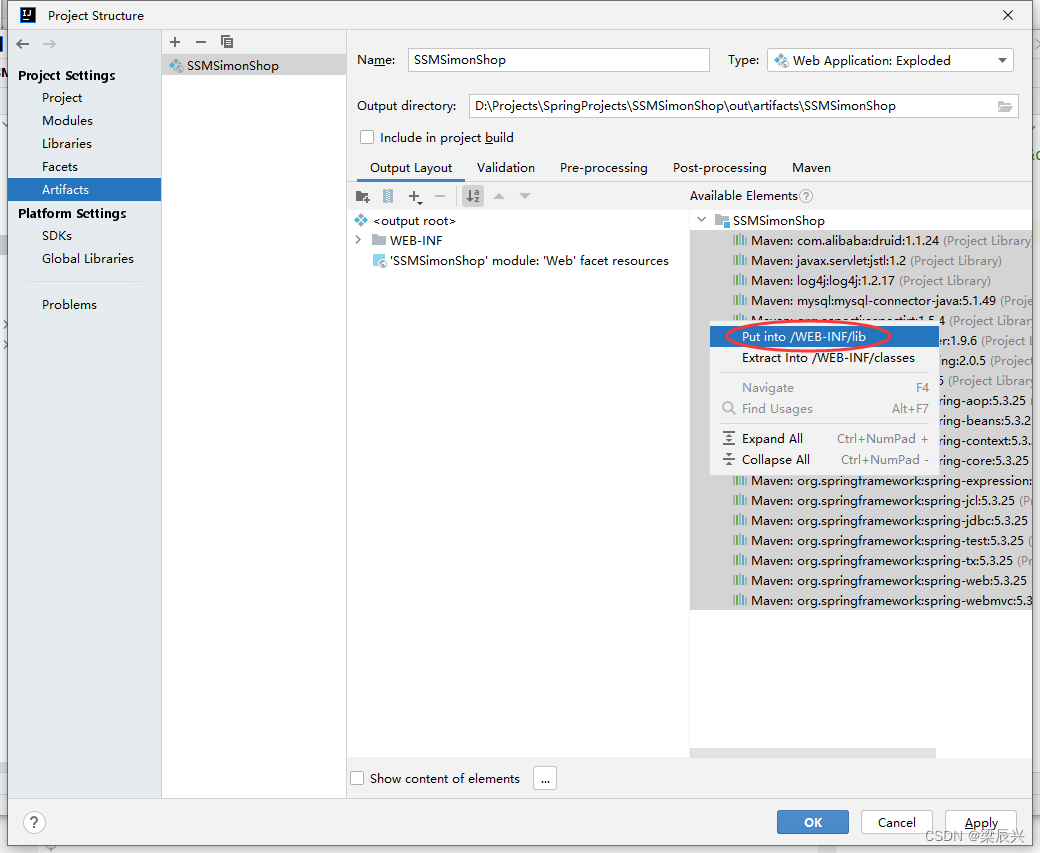
Task: Open Project under Project Settings
Action: pyautogui.click(x=62, y=98)
